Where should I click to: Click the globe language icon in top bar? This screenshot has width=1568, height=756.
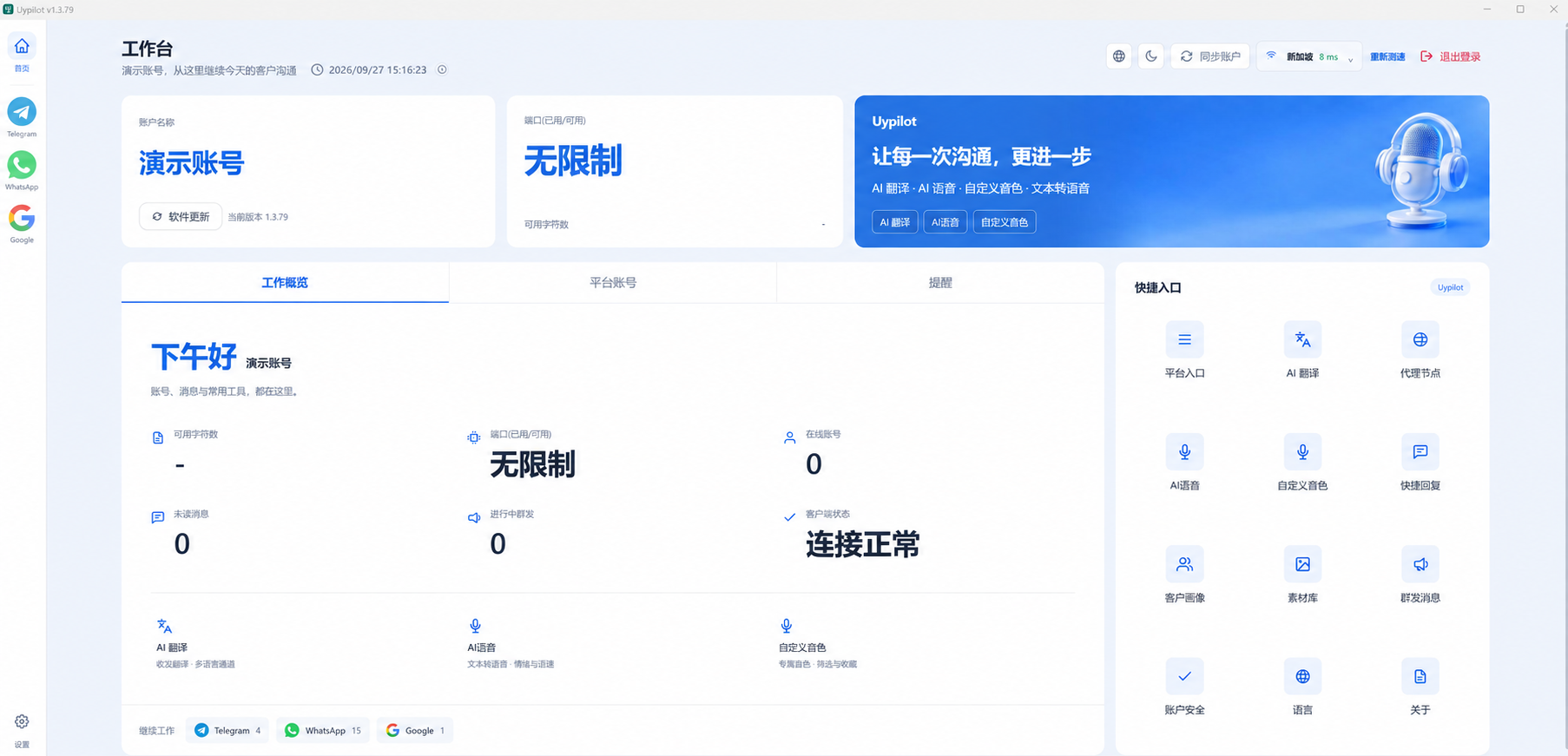click(x=1119, y=56)
